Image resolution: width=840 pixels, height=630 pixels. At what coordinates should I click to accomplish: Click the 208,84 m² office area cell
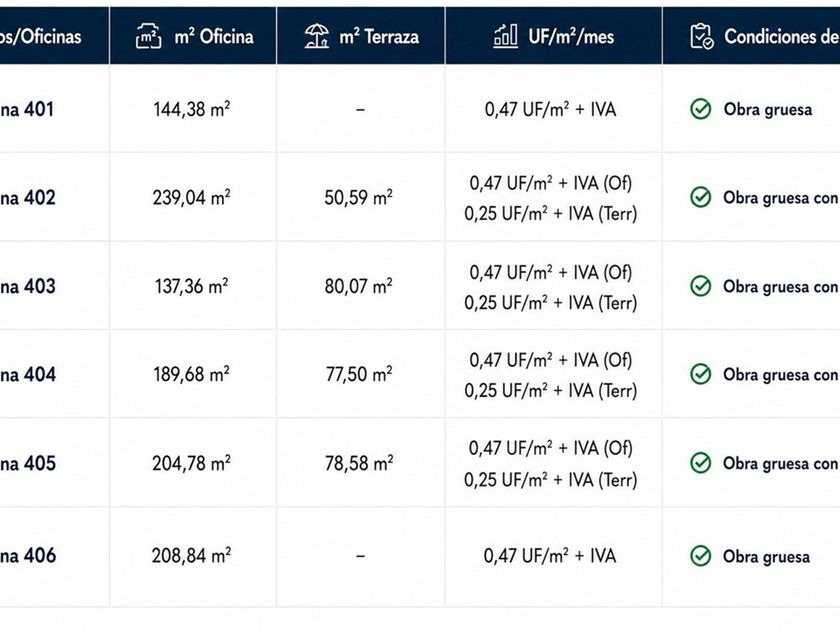(x=191, y=556)
